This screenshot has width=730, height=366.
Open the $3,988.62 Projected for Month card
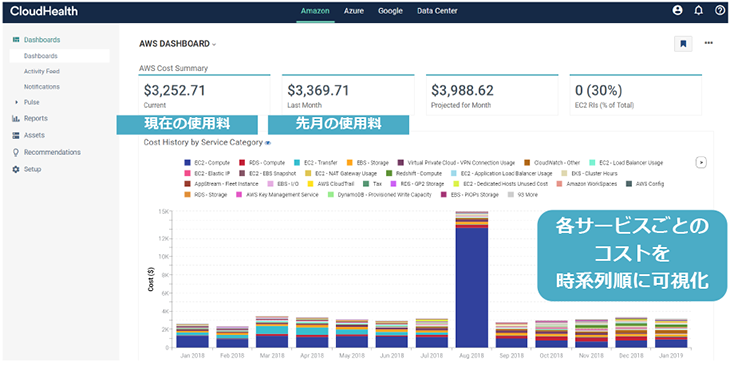click(492, 95)
